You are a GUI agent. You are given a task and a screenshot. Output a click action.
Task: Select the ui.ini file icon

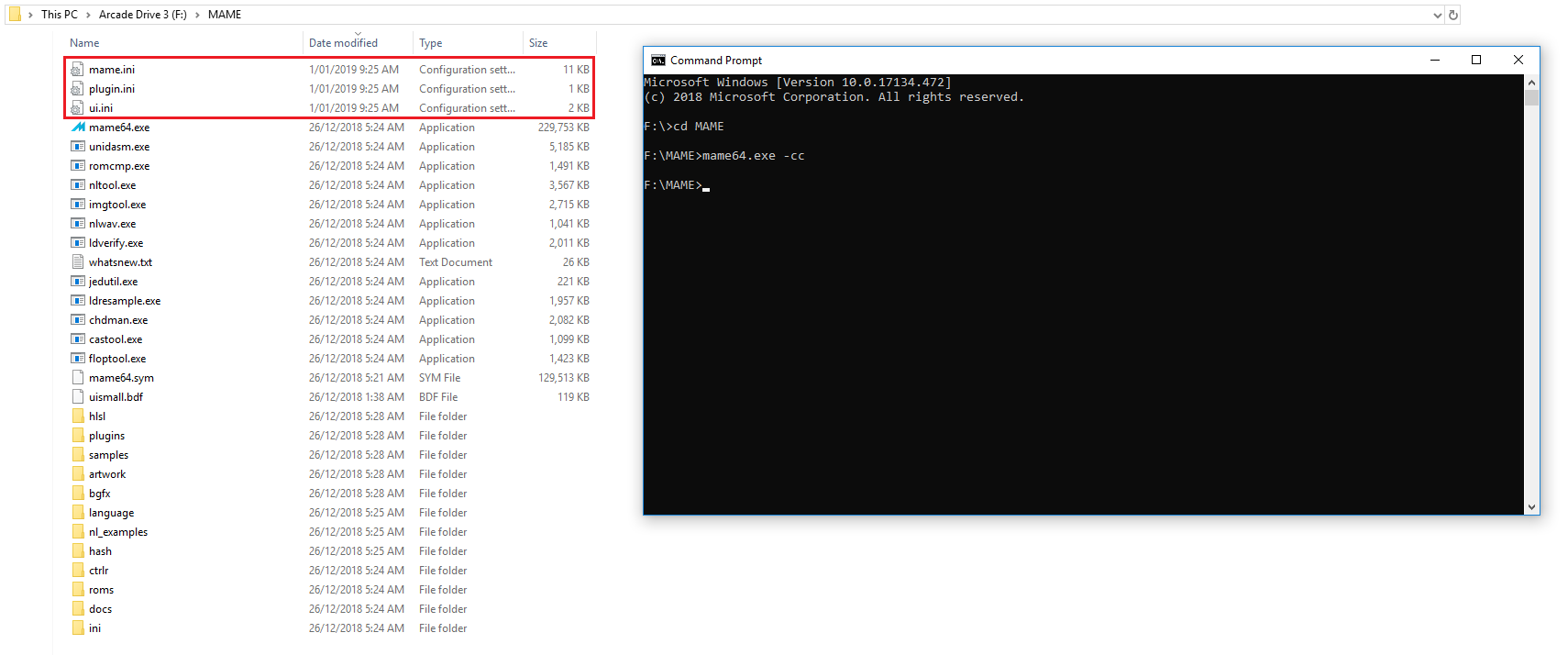(x=78, y=108)
